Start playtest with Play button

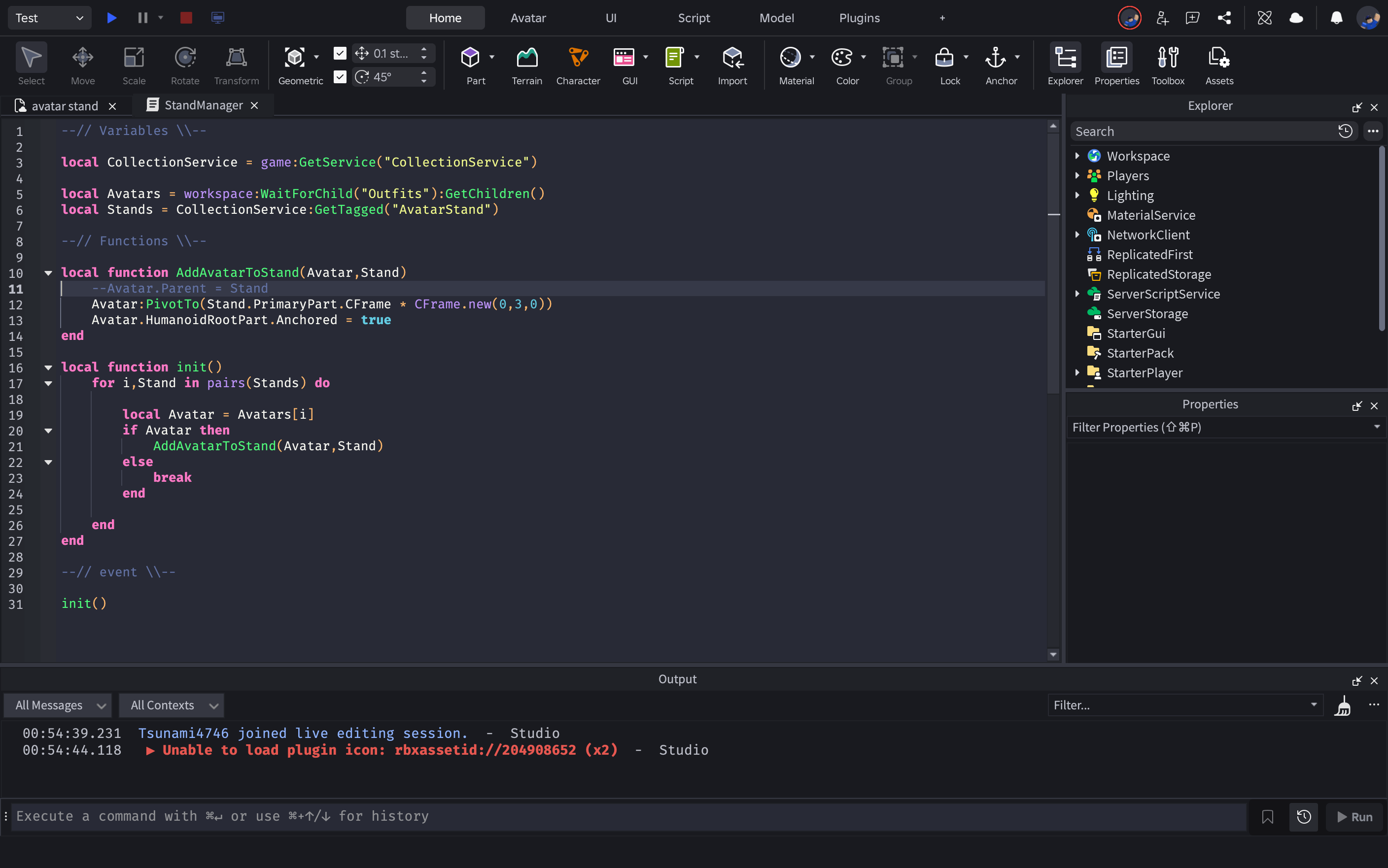(x=111, y=18)
